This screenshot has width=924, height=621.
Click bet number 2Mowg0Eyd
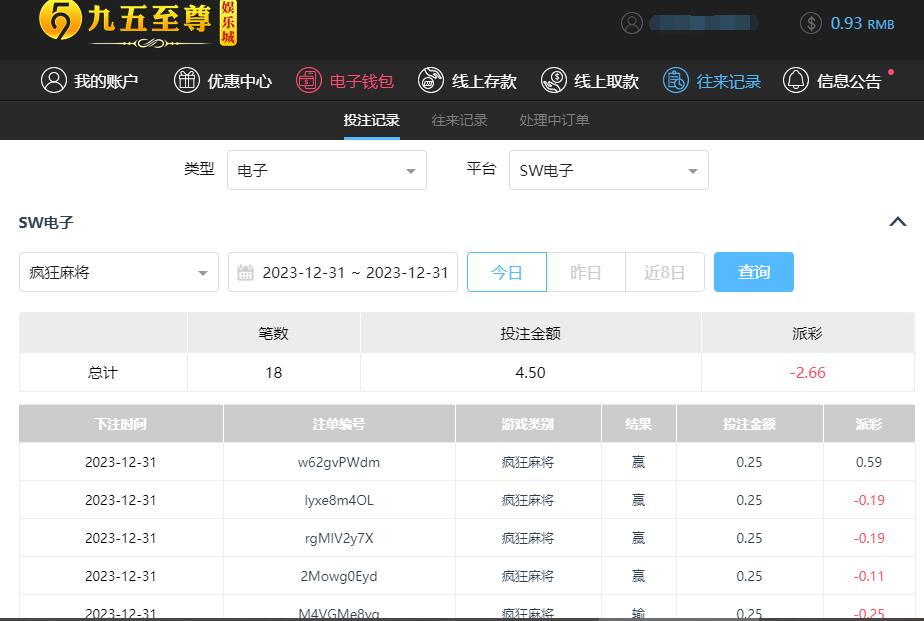(339, 576)
